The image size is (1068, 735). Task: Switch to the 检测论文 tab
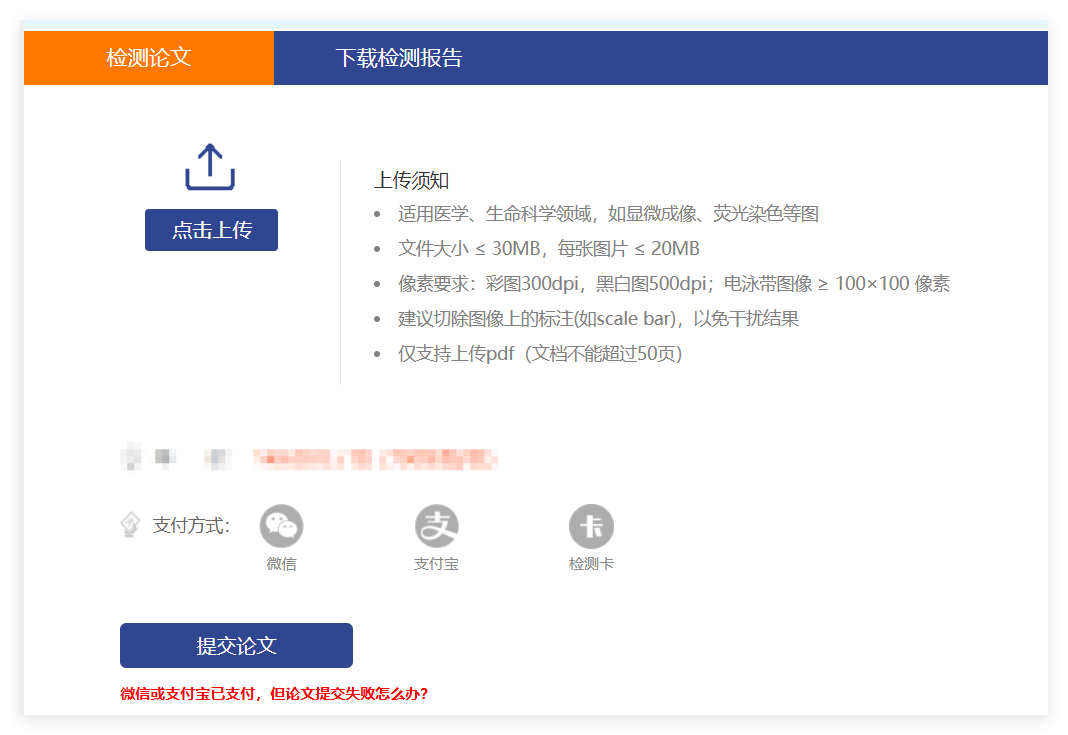[x=148, y=58]
